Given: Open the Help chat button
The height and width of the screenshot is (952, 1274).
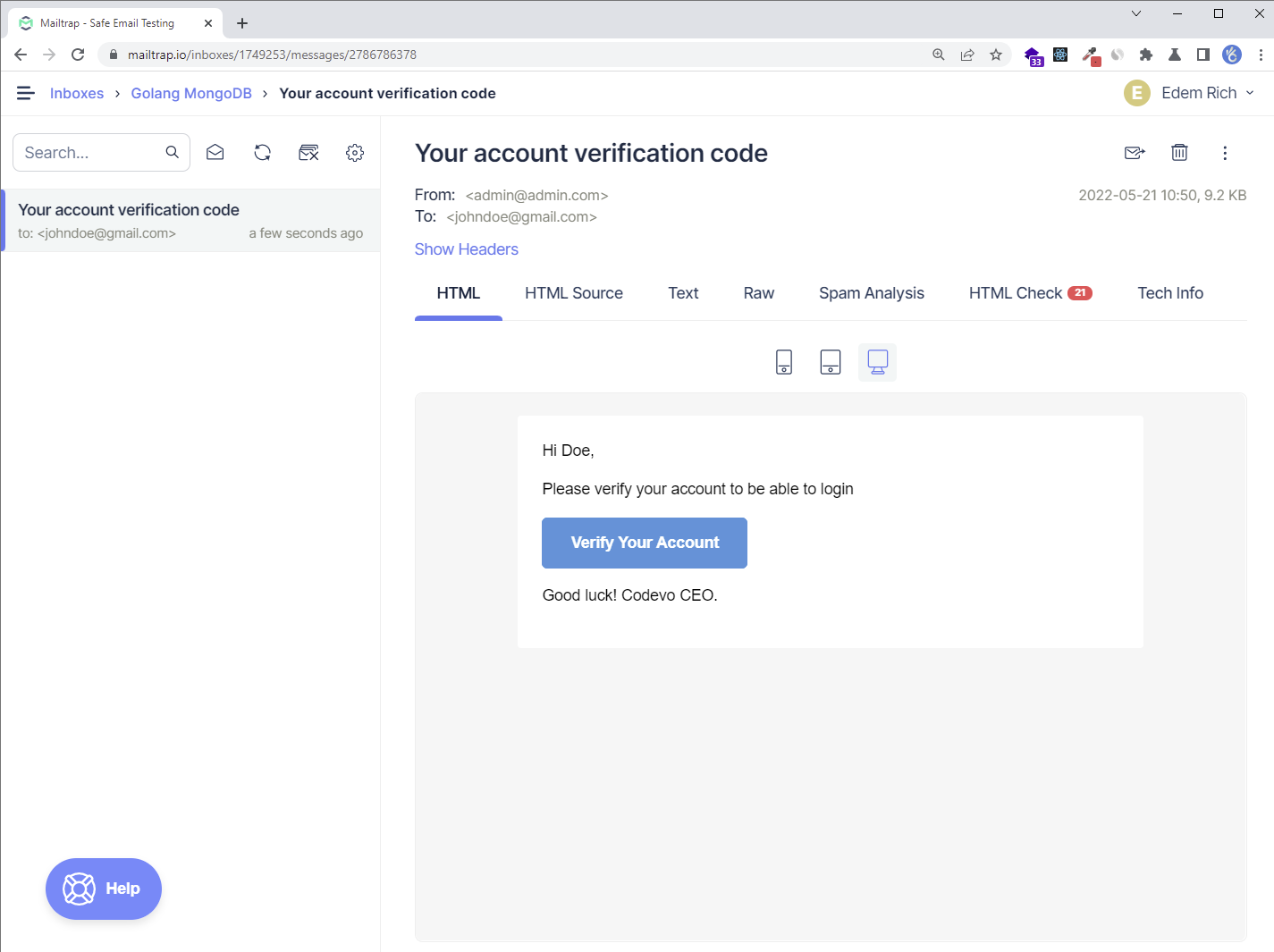Looking at the screenshot, I should tap(104, 889).
